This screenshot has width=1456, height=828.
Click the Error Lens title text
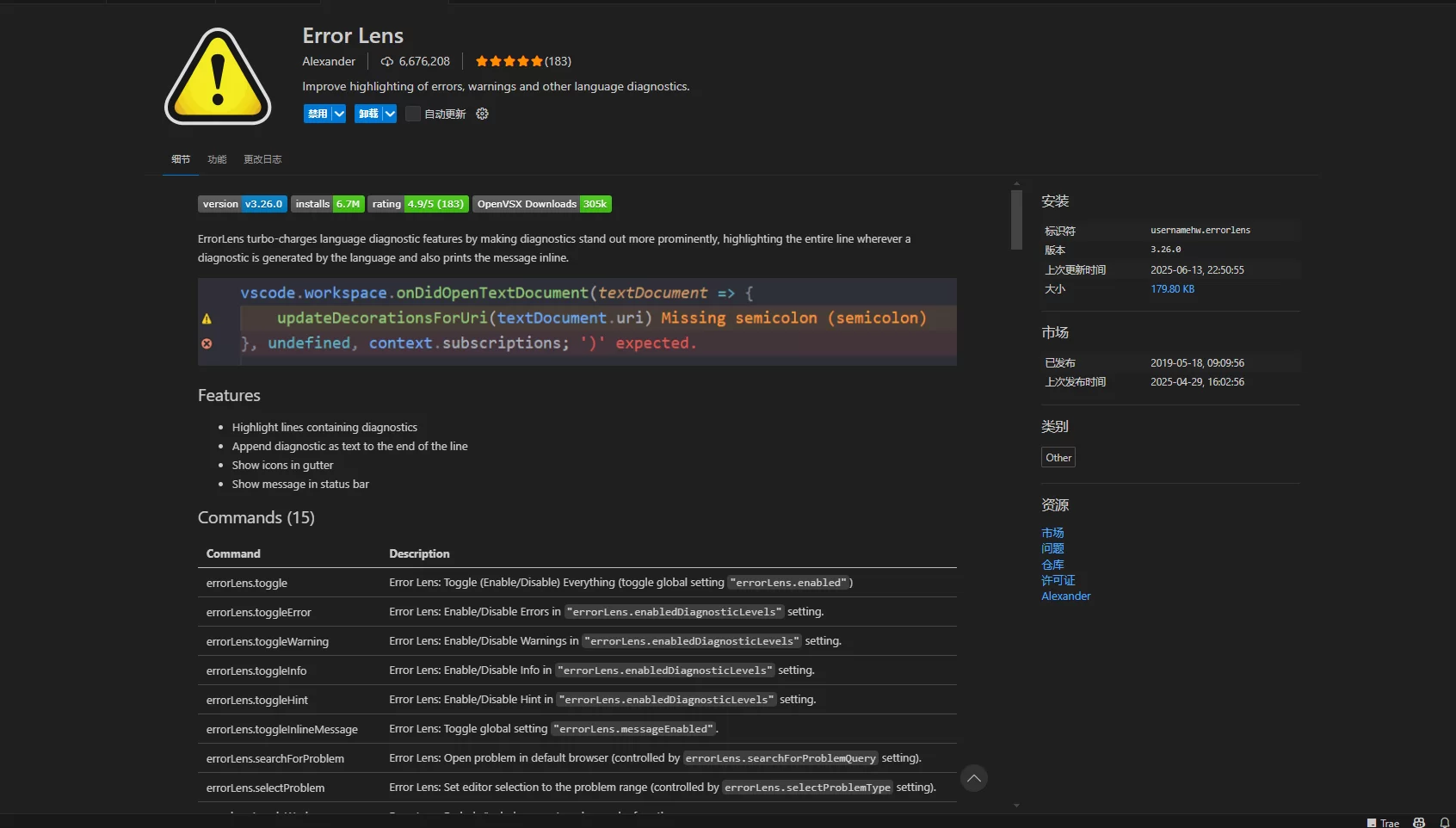coord(353,35)
